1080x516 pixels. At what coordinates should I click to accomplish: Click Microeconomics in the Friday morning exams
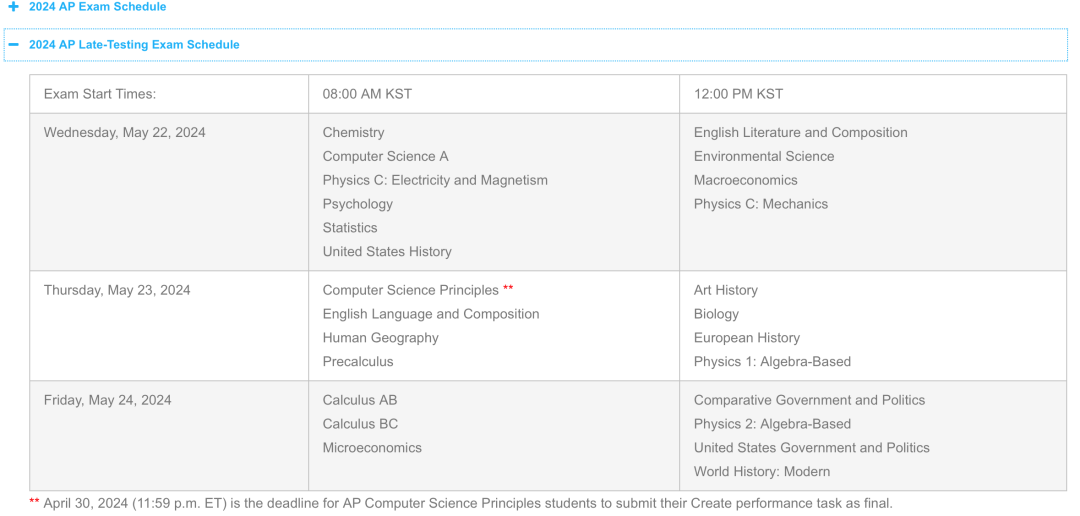click(372, 448)
